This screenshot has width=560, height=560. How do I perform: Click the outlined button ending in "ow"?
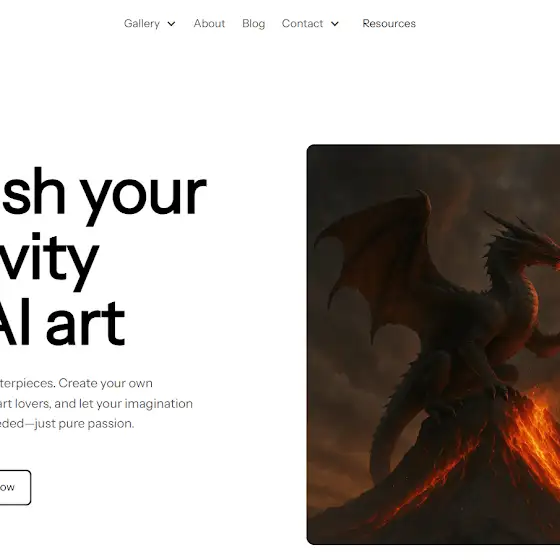point(14,487)
